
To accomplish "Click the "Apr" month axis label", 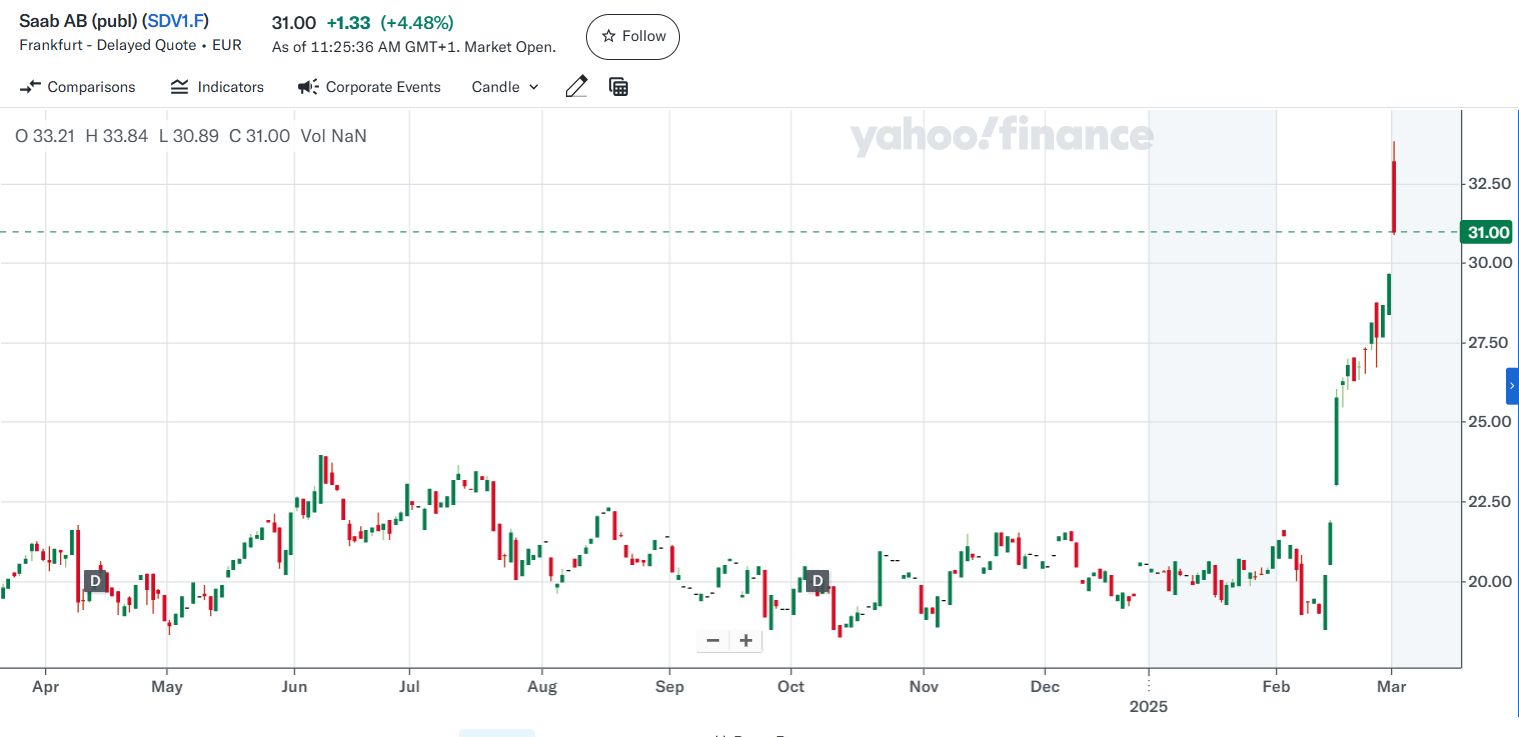I will (x=45, y=687).
